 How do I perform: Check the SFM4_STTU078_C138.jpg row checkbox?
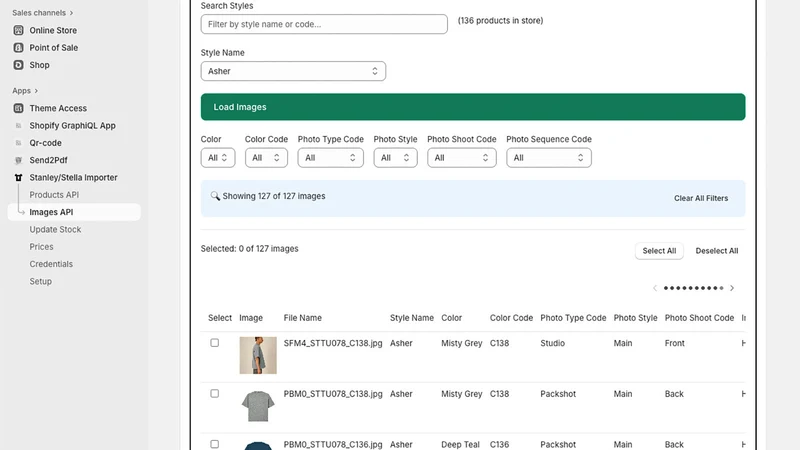tap(215, 343)
